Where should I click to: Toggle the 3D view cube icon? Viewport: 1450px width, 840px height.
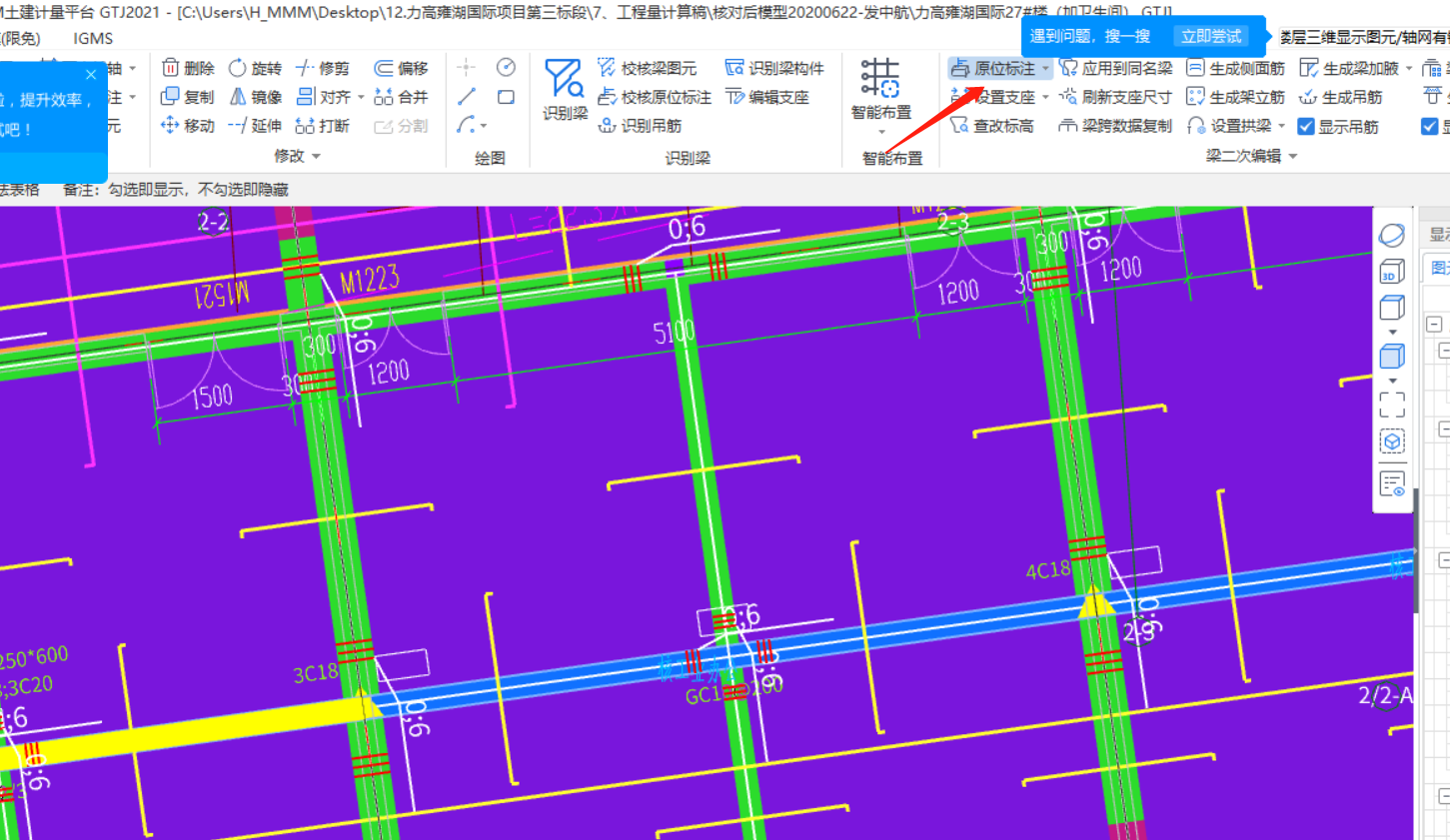1392,272
